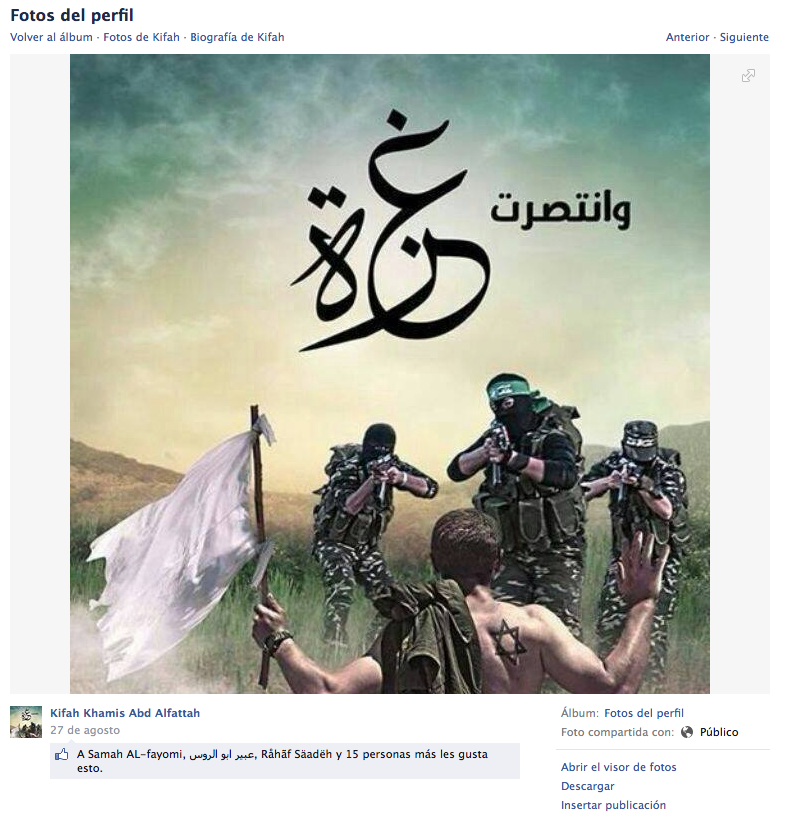Click Abrir el visor de fotos
The height and width of the screenshot is (822, 801).
619,767
